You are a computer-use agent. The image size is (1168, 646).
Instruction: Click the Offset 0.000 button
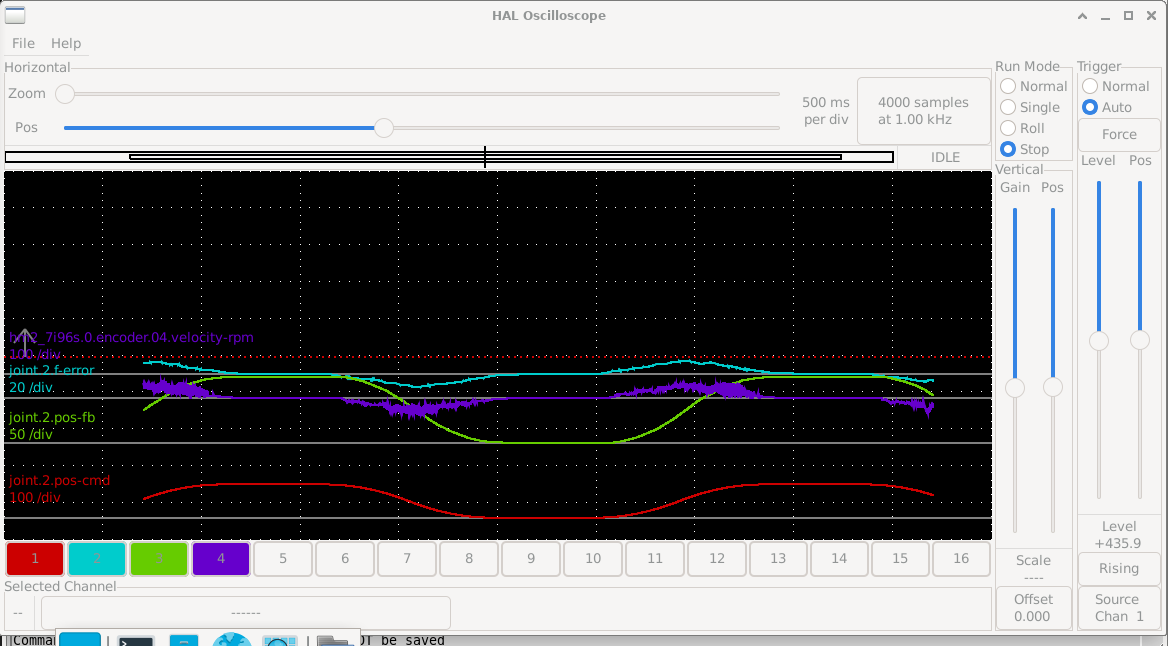click(1033, 607)
